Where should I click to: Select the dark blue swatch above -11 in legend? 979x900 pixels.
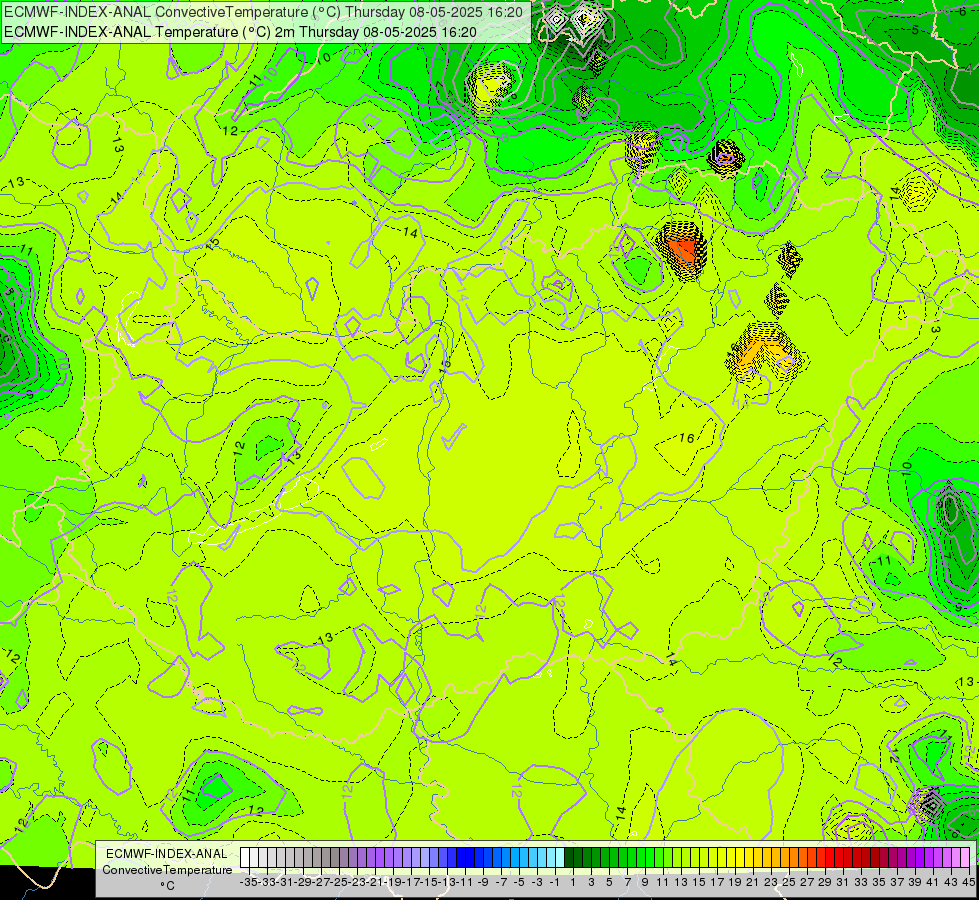(x=461, y=858)
